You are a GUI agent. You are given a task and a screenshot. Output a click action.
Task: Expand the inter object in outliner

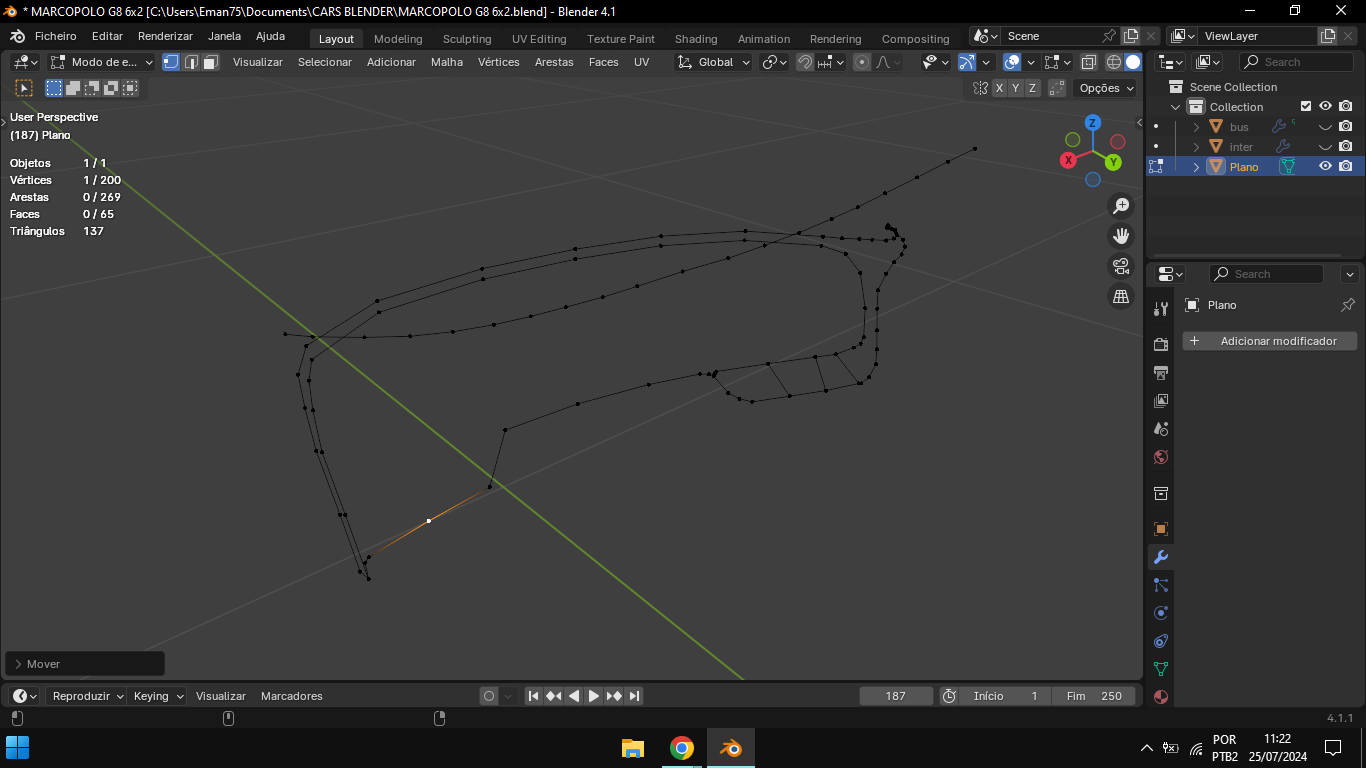click(x=1196, y=147)
